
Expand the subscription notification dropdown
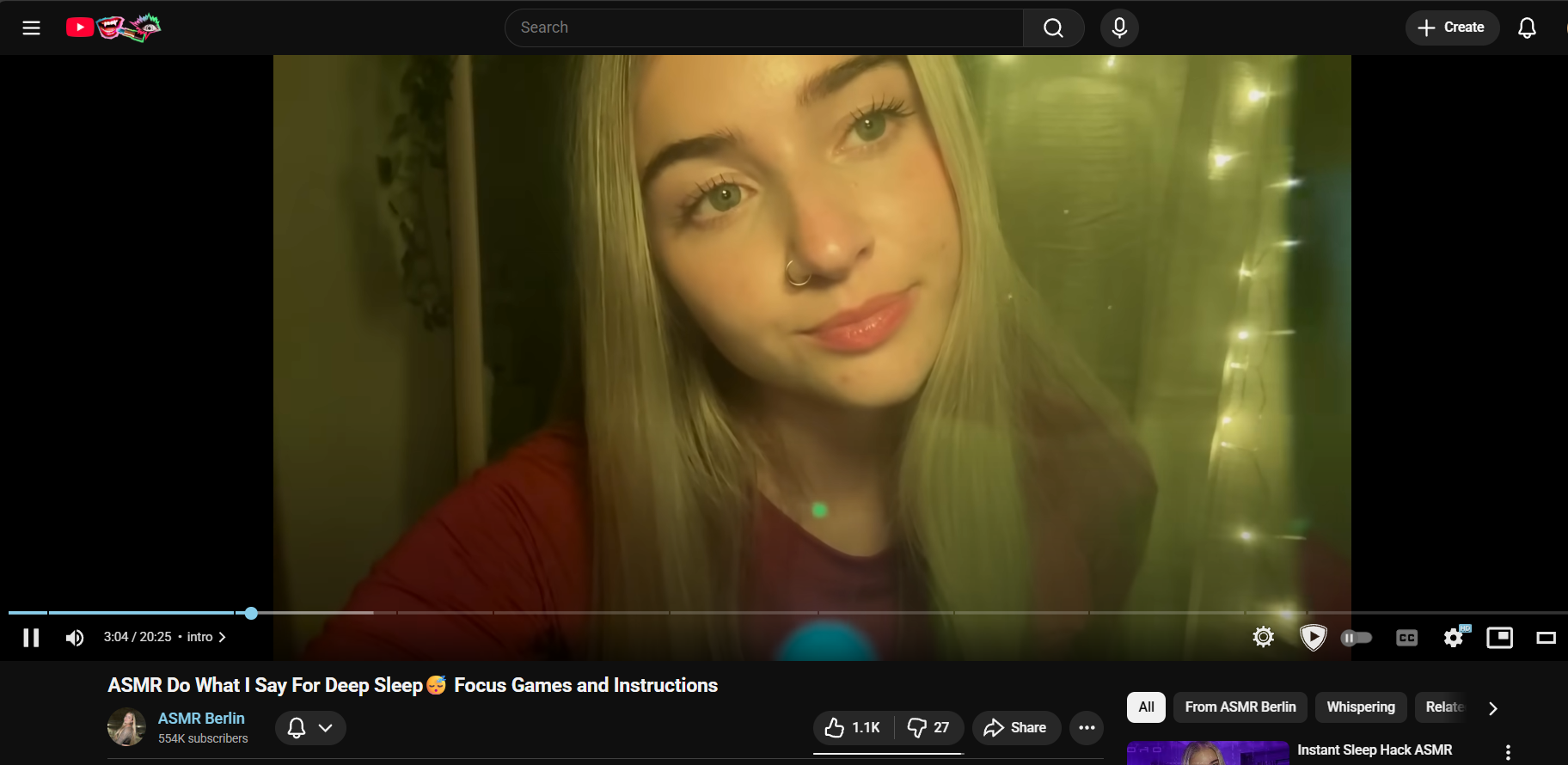(x=310, y=728)
